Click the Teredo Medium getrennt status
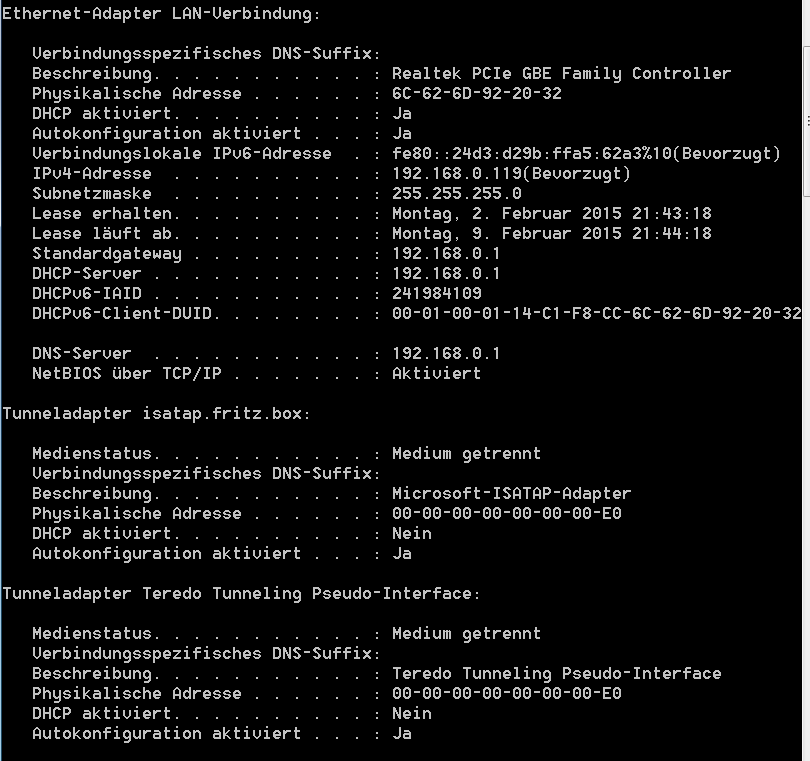The height and width of the screenshot is (761, 810). coord(466,634)
